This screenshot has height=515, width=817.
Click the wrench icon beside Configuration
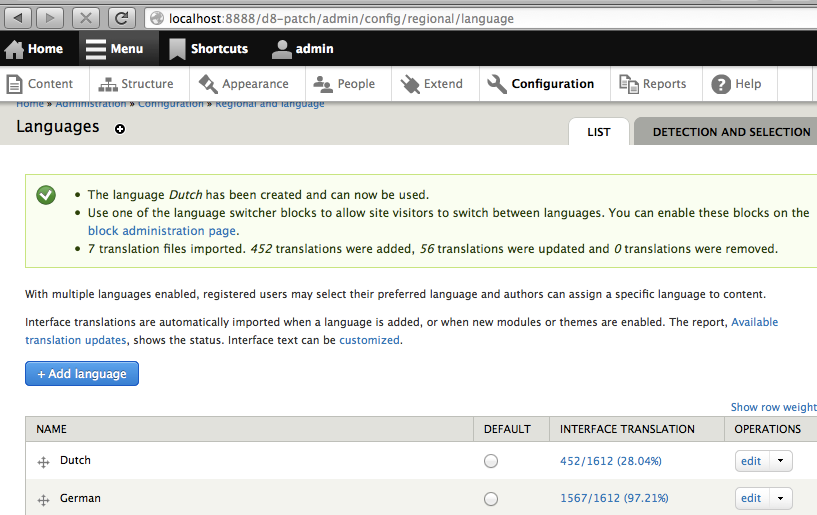coord(497,84)
